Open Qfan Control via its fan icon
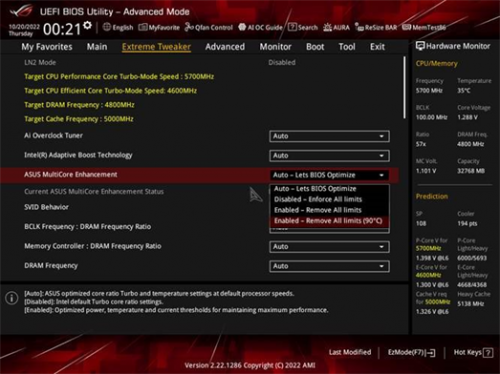Viewport: 500px width, 374px height. pos(189,27)
